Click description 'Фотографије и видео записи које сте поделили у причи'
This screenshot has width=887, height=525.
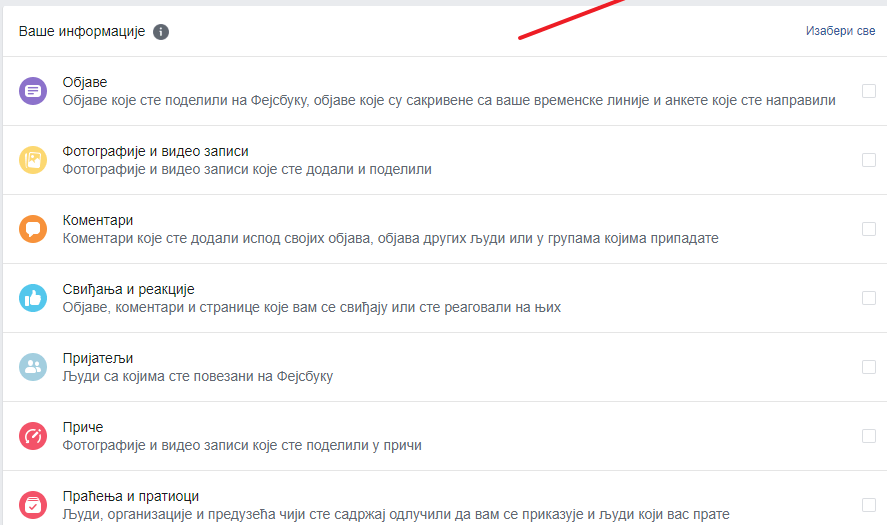[242, 445]
